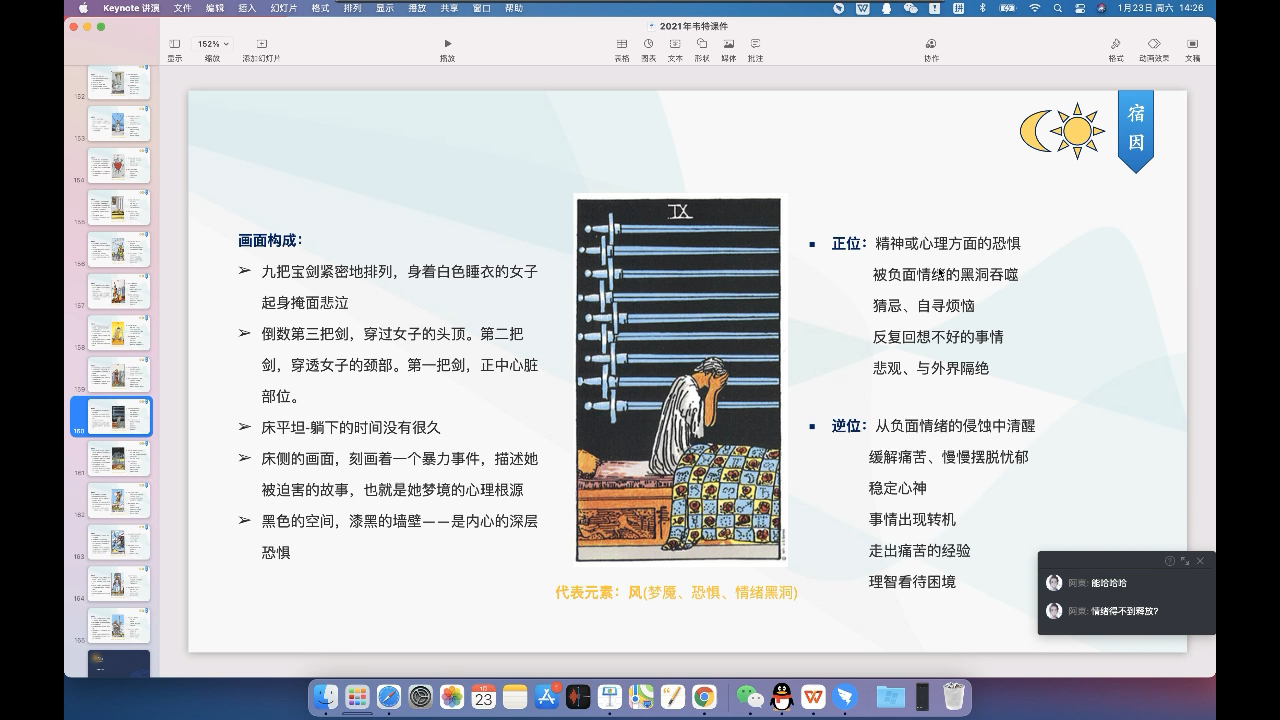The height and width of the screenshot is (720, 1280).
Task: Insert a text box (文本)
Action: [x=675, y=50]
